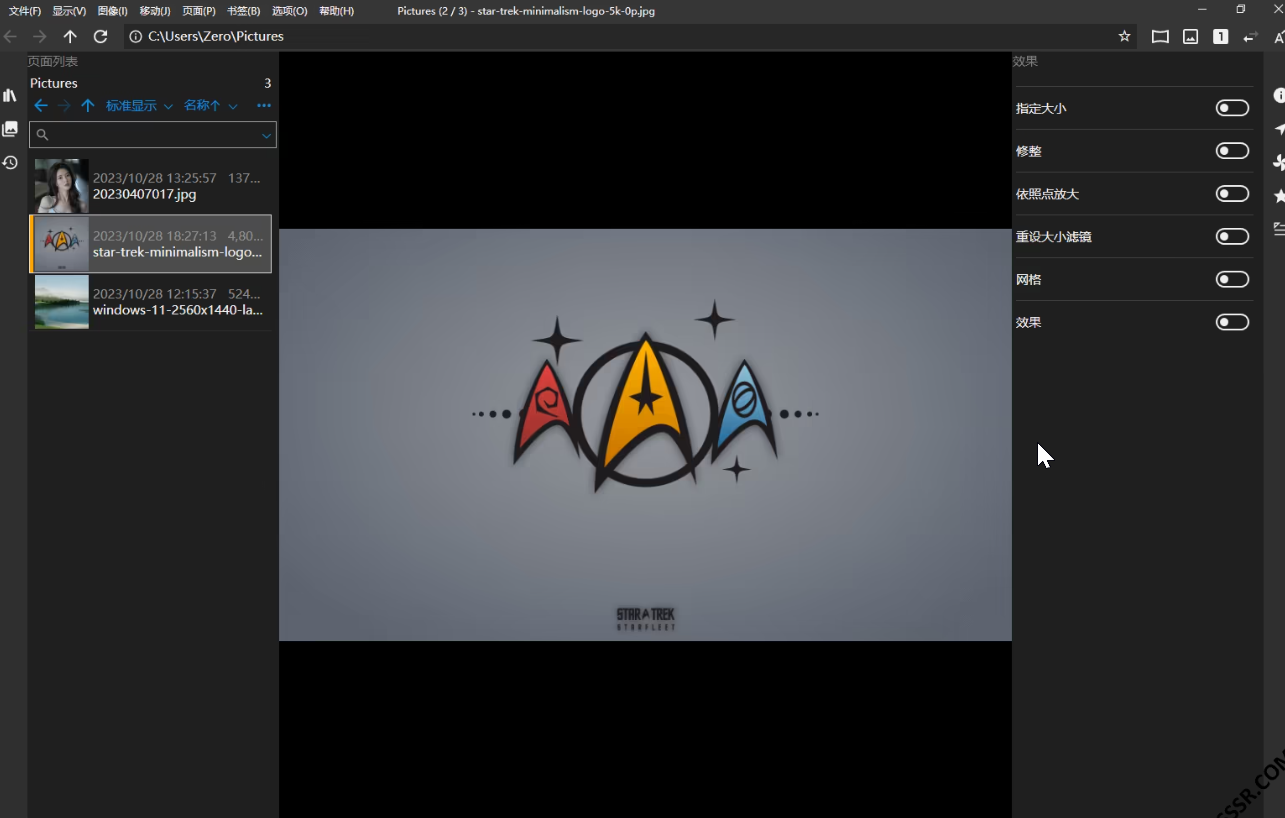The width and height of the screenshot is (1285, 818).
Task: Open the 文件(F) menu
Action: click(x=25, y=11)
